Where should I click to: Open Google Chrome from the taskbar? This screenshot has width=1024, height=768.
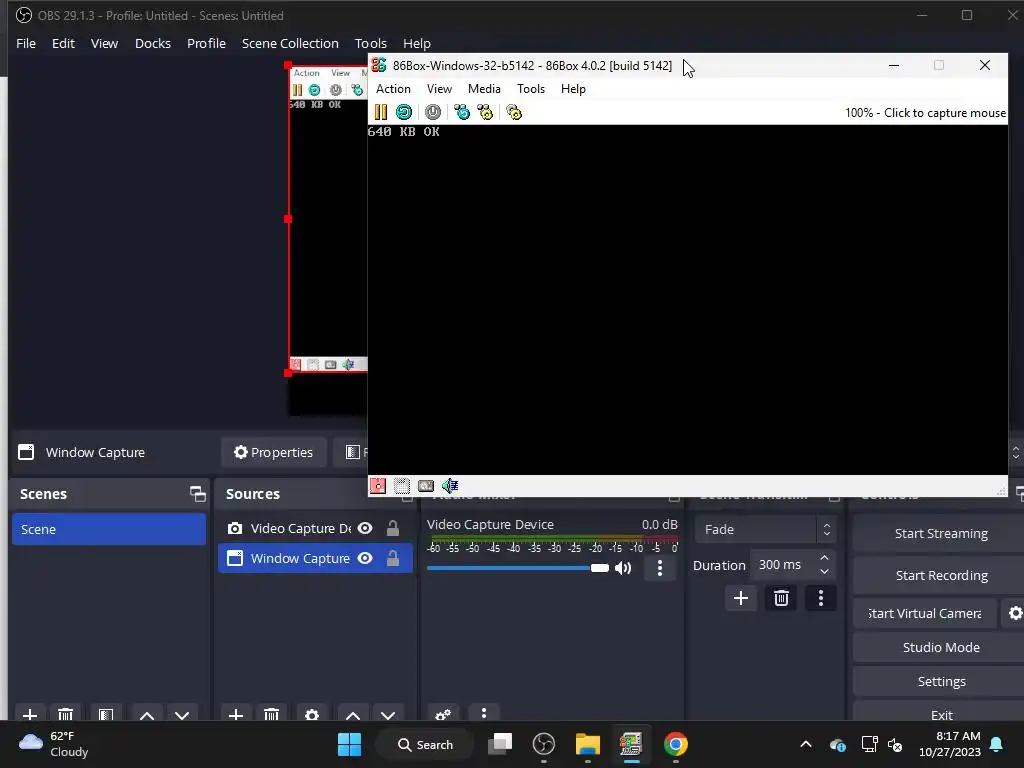(x=675, y=744)
